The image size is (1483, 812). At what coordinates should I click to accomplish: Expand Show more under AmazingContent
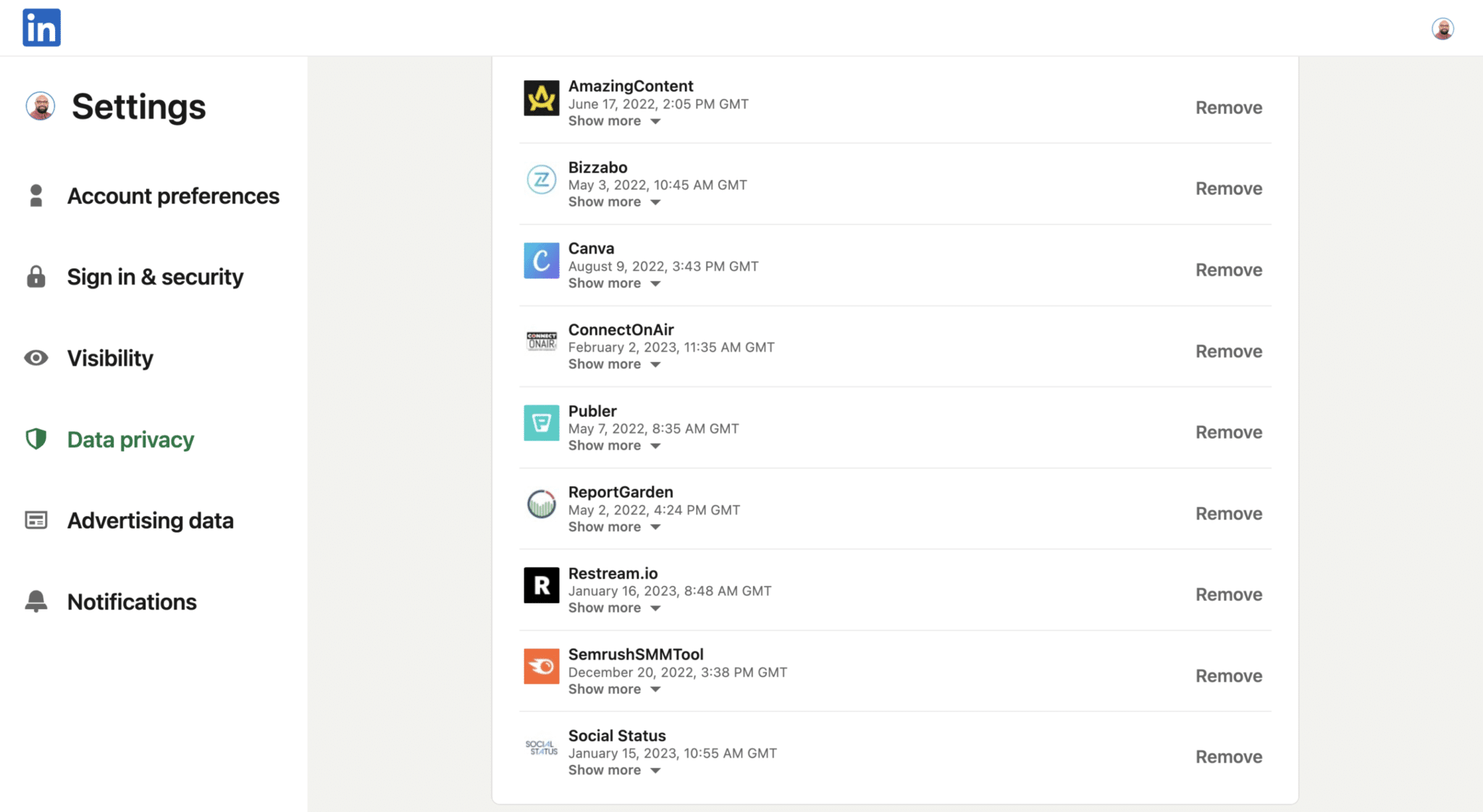coord(614,121)
